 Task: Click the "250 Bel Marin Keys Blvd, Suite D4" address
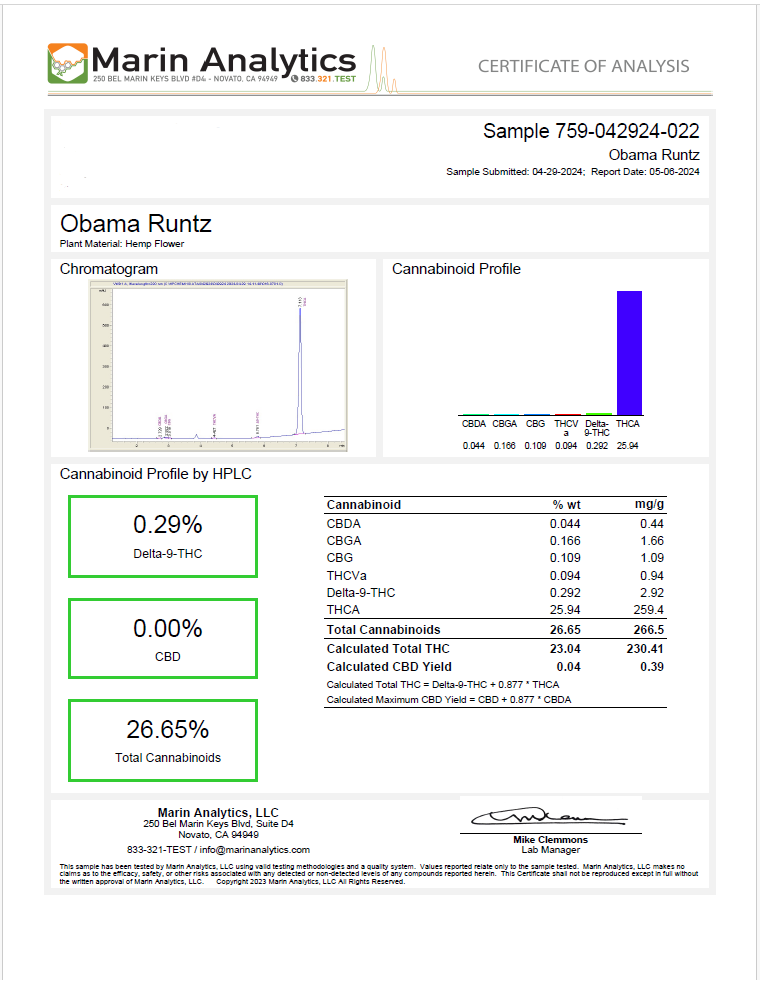click(218, 824)
